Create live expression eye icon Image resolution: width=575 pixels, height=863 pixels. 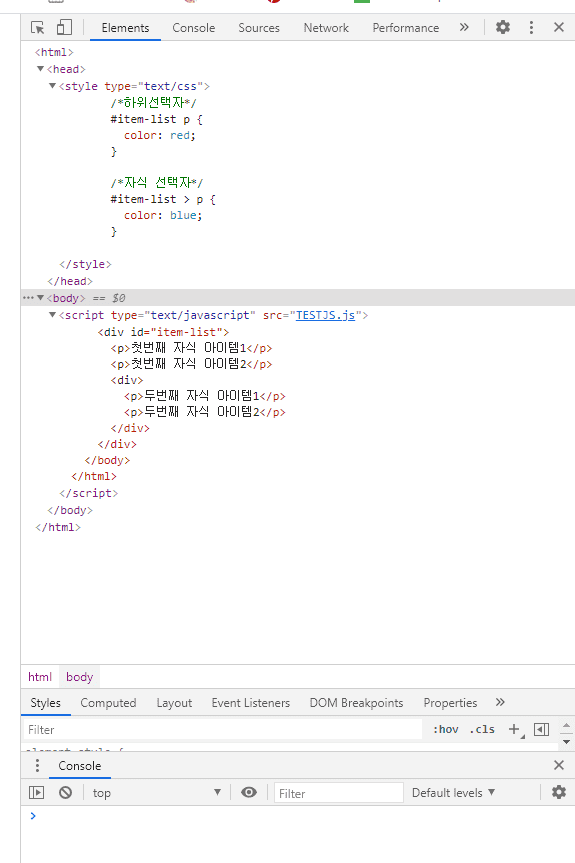coord(249,792)
